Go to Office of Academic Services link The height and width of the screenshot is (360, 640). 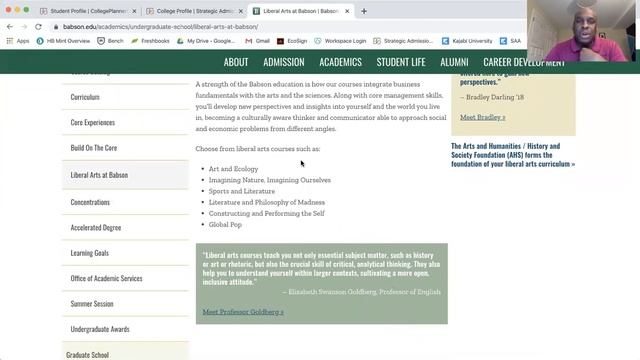(x=107, y=278)
